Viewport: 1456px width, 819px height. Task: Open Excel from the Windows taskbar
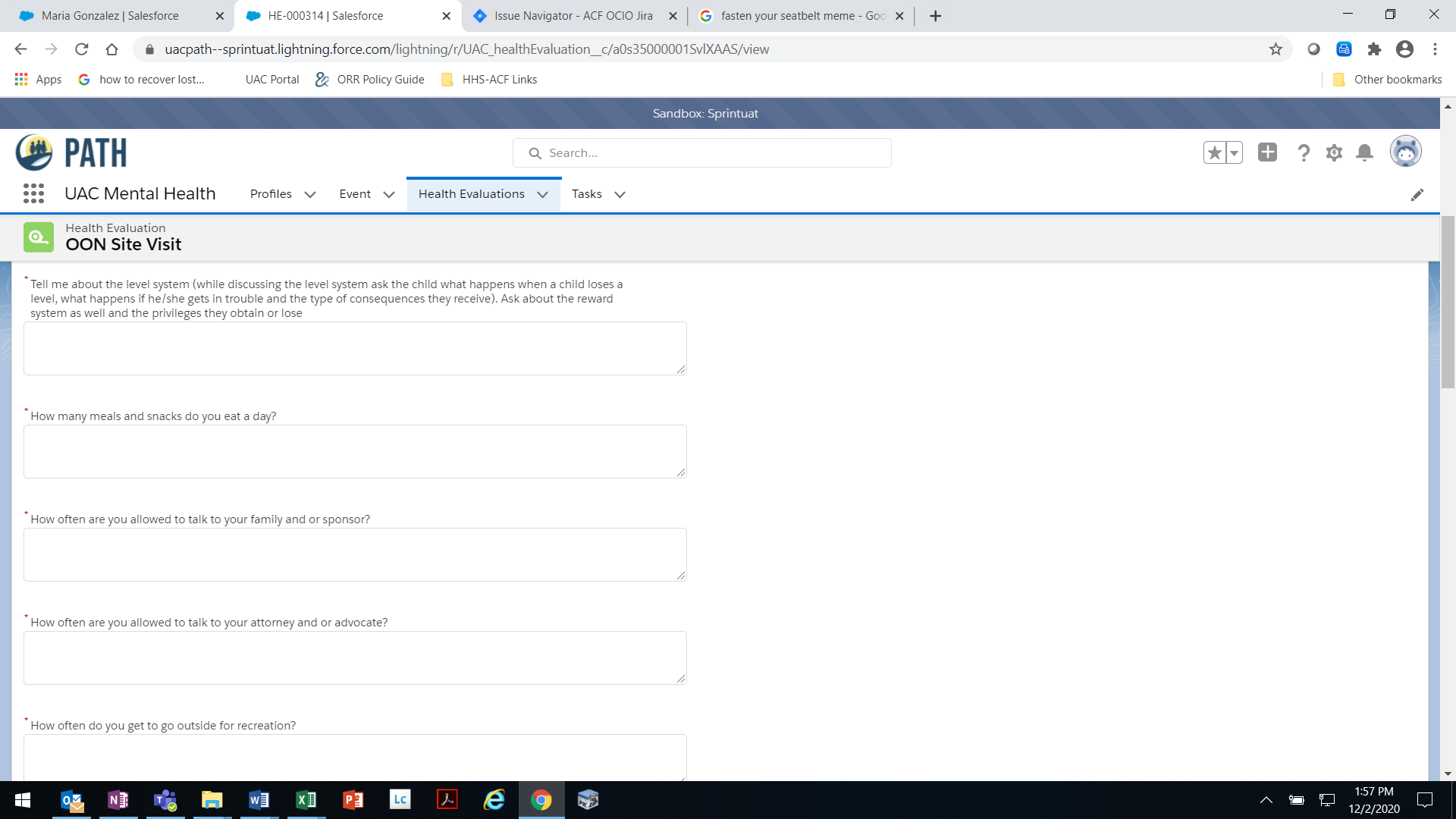(306, 800)
